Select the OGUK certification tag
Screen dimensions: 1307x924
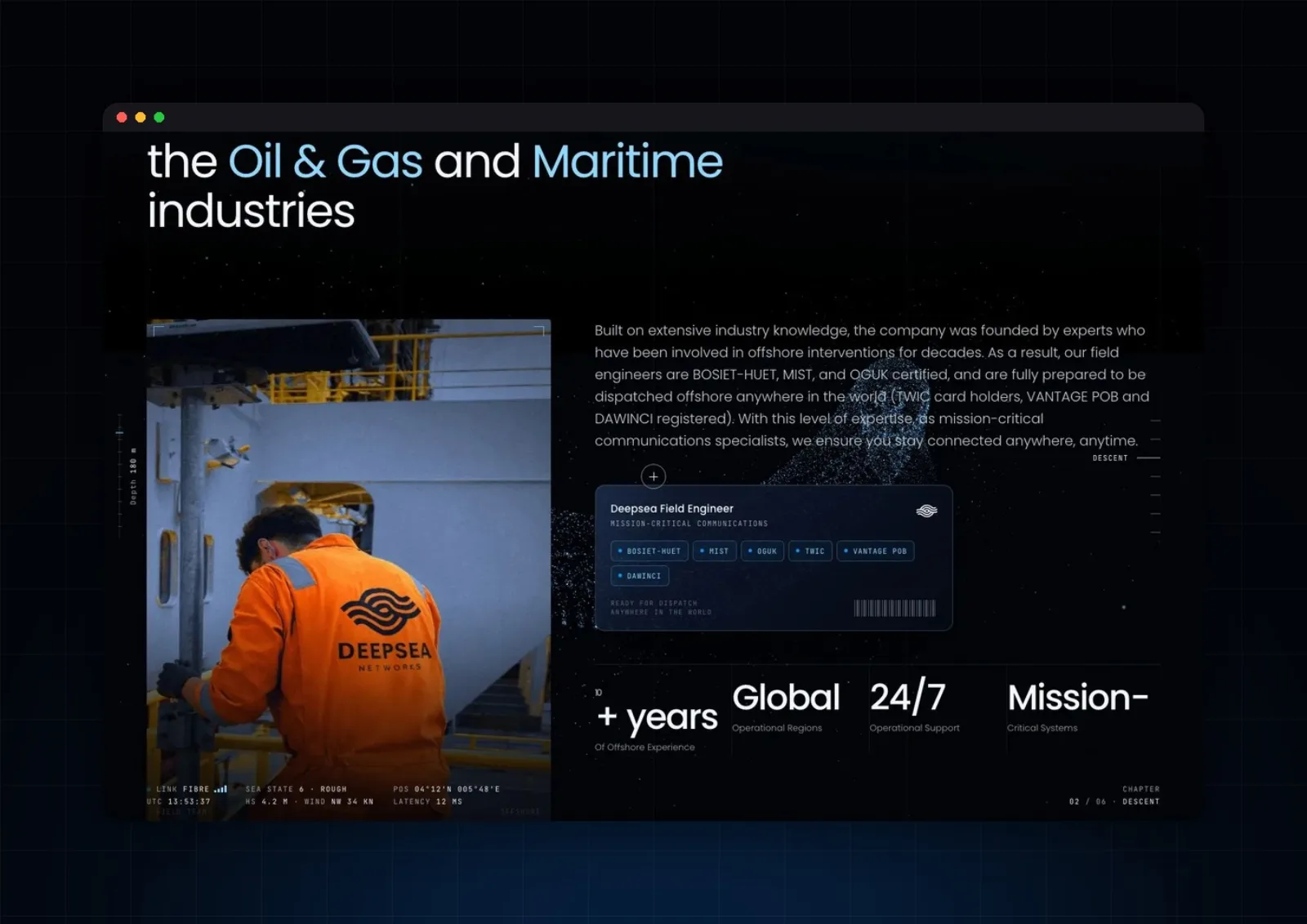coord(763,551)
